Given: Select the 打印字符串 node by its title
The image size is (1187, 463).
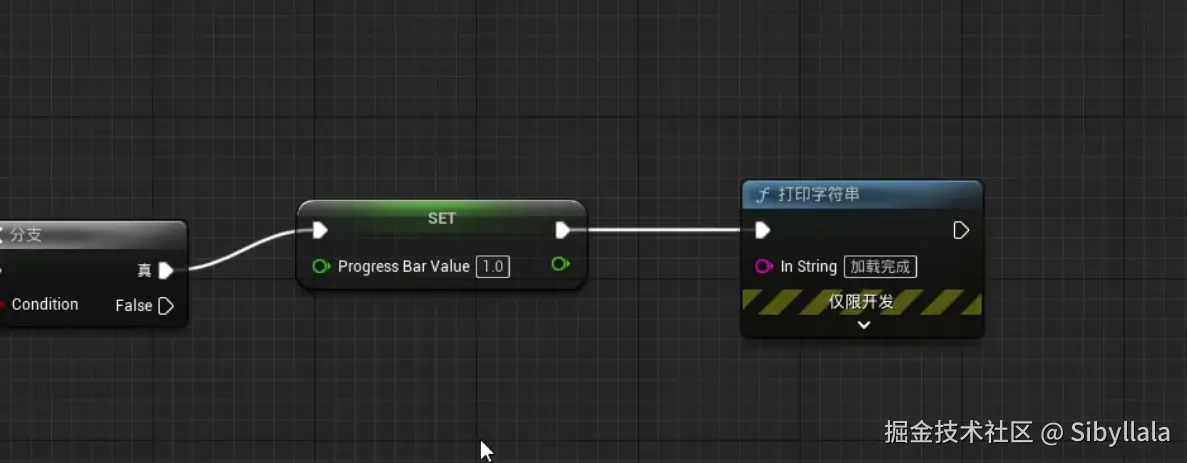Looking at the screenshot, I should pyautogui.click(x=818, y=195).
